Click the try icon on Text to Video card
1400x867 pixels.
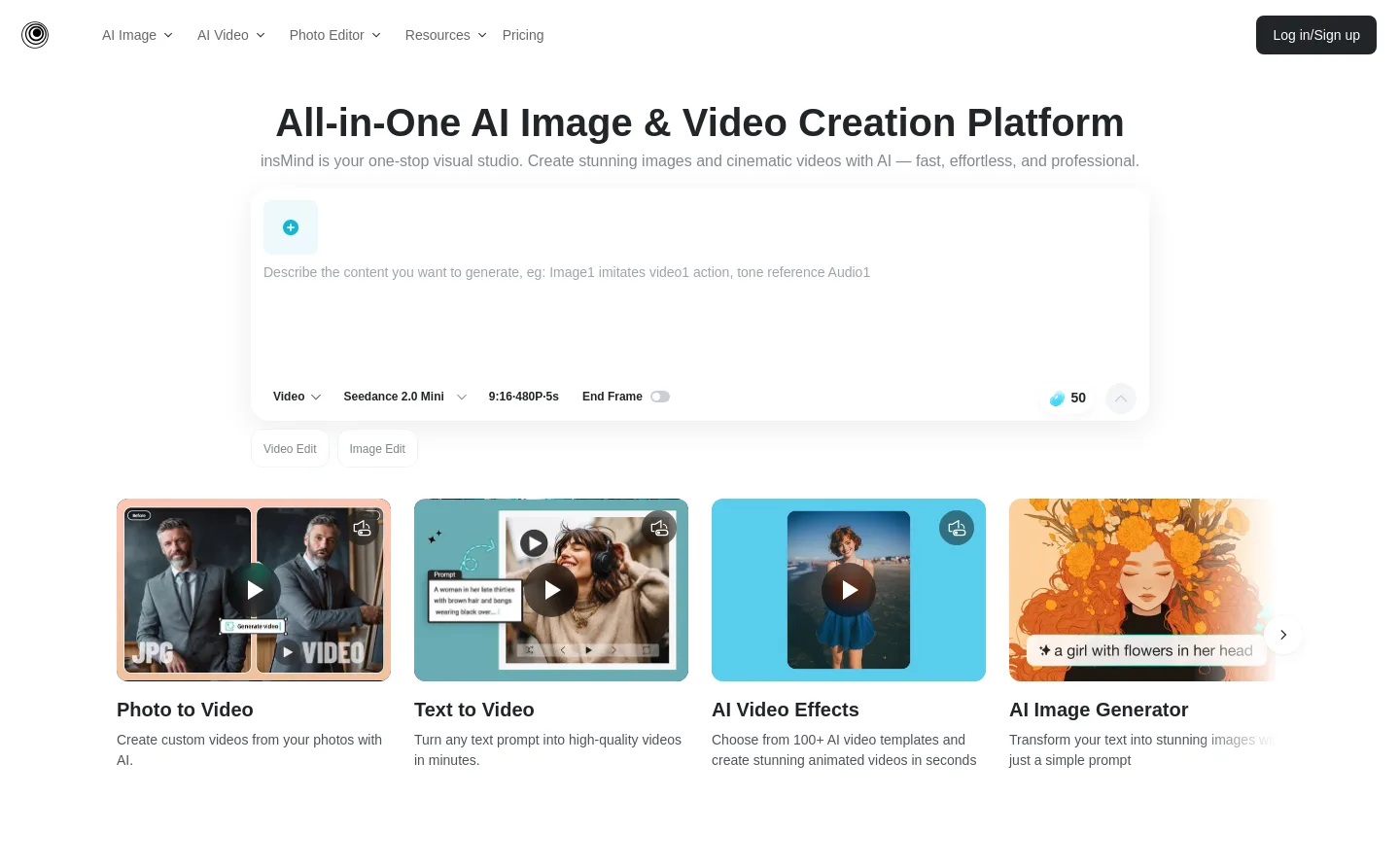660,528
